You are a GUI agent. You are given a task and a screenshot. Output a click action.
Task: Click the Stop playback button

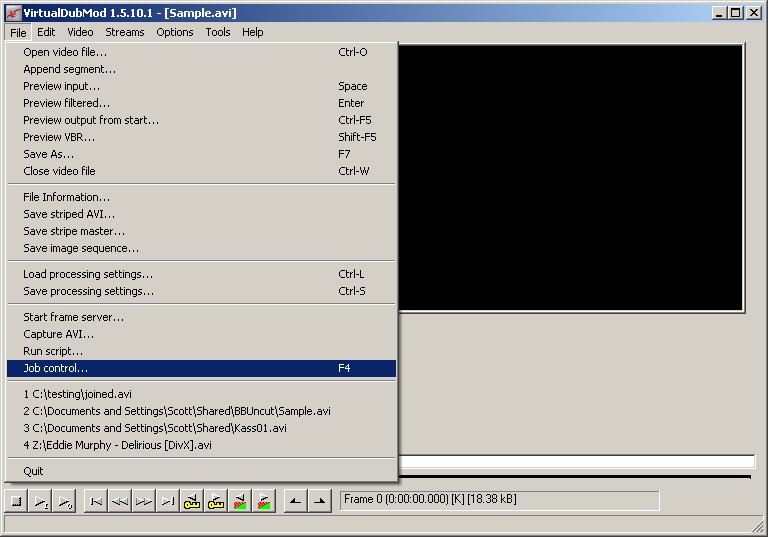click(x=16, y=501)
